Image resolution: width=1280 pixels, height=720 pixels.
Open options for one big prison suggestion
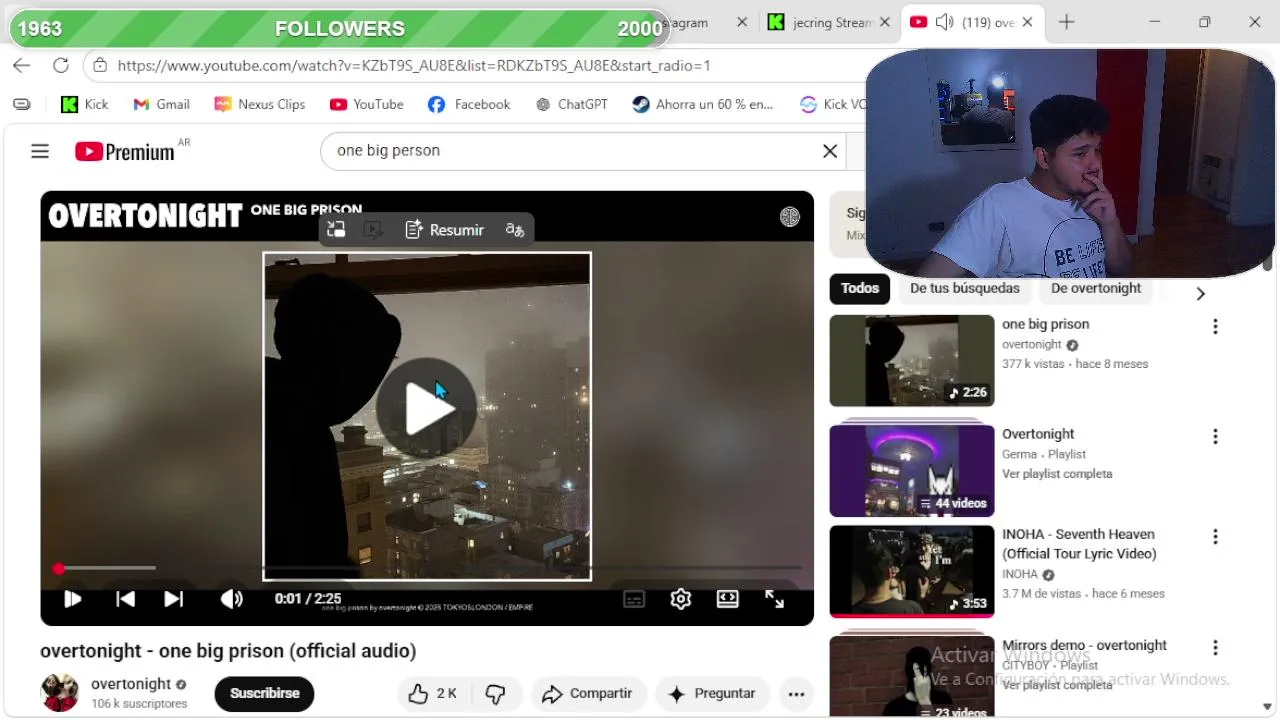pyautogui.click(x=1215, y=326)
